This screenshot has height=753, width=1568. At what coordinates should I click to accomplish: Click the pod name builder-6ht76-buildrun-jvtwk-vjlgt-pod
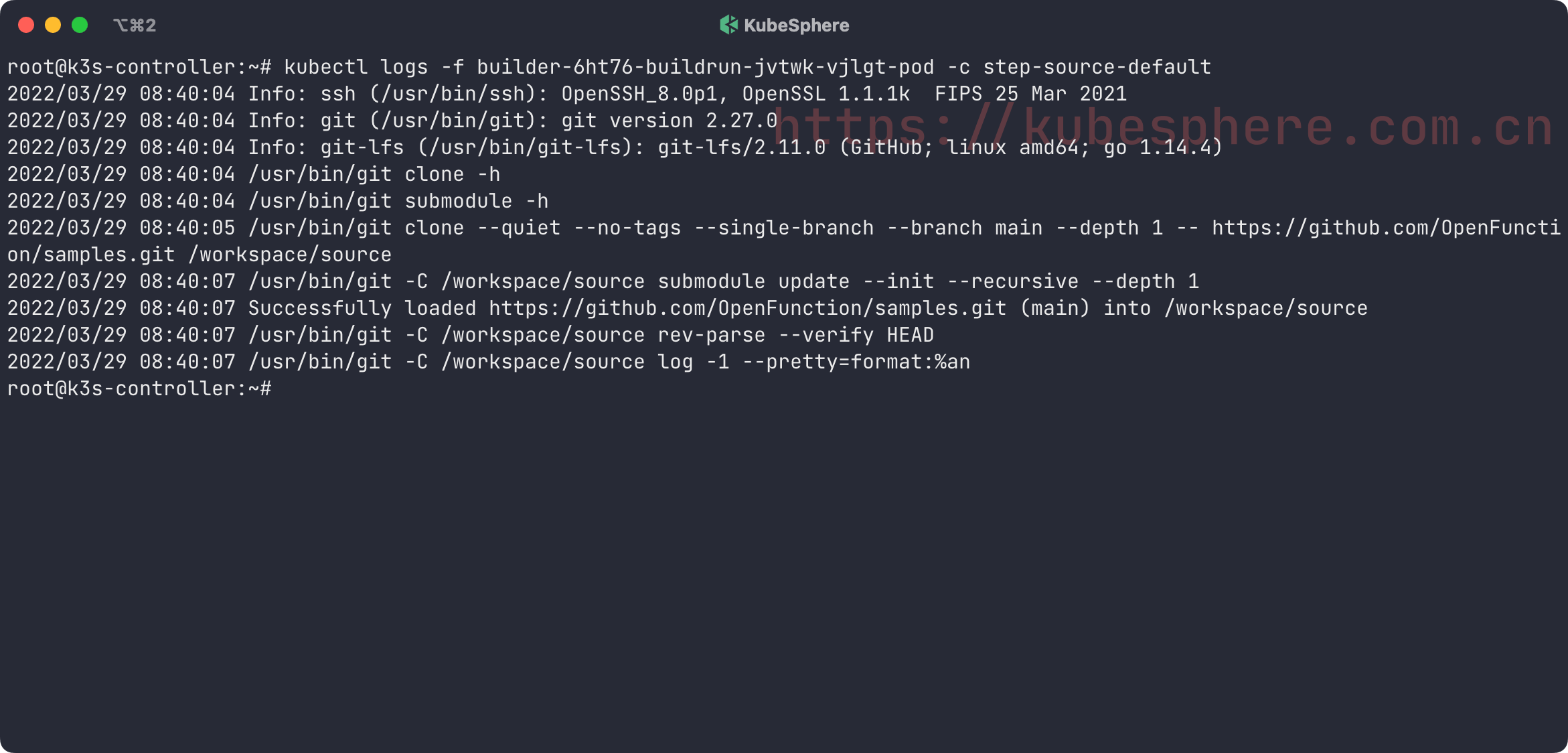705,67
